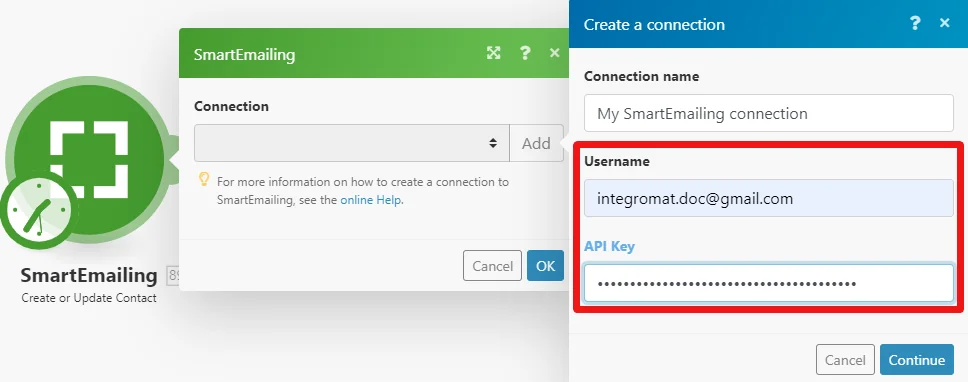Follow the online Help link
Viewport: 968px width, 382px height.
(x=371, y=200)
